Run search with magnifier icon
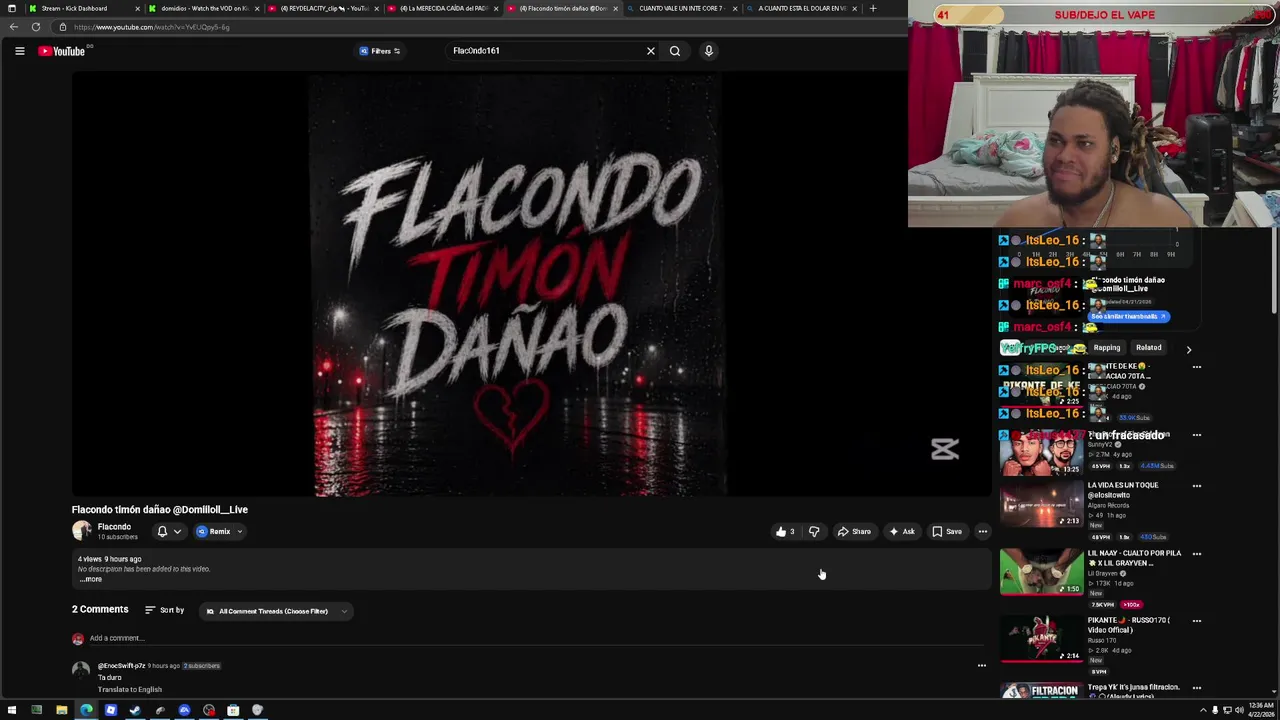The width and height of the screenshot is (1280, 720). pos(675,51)
